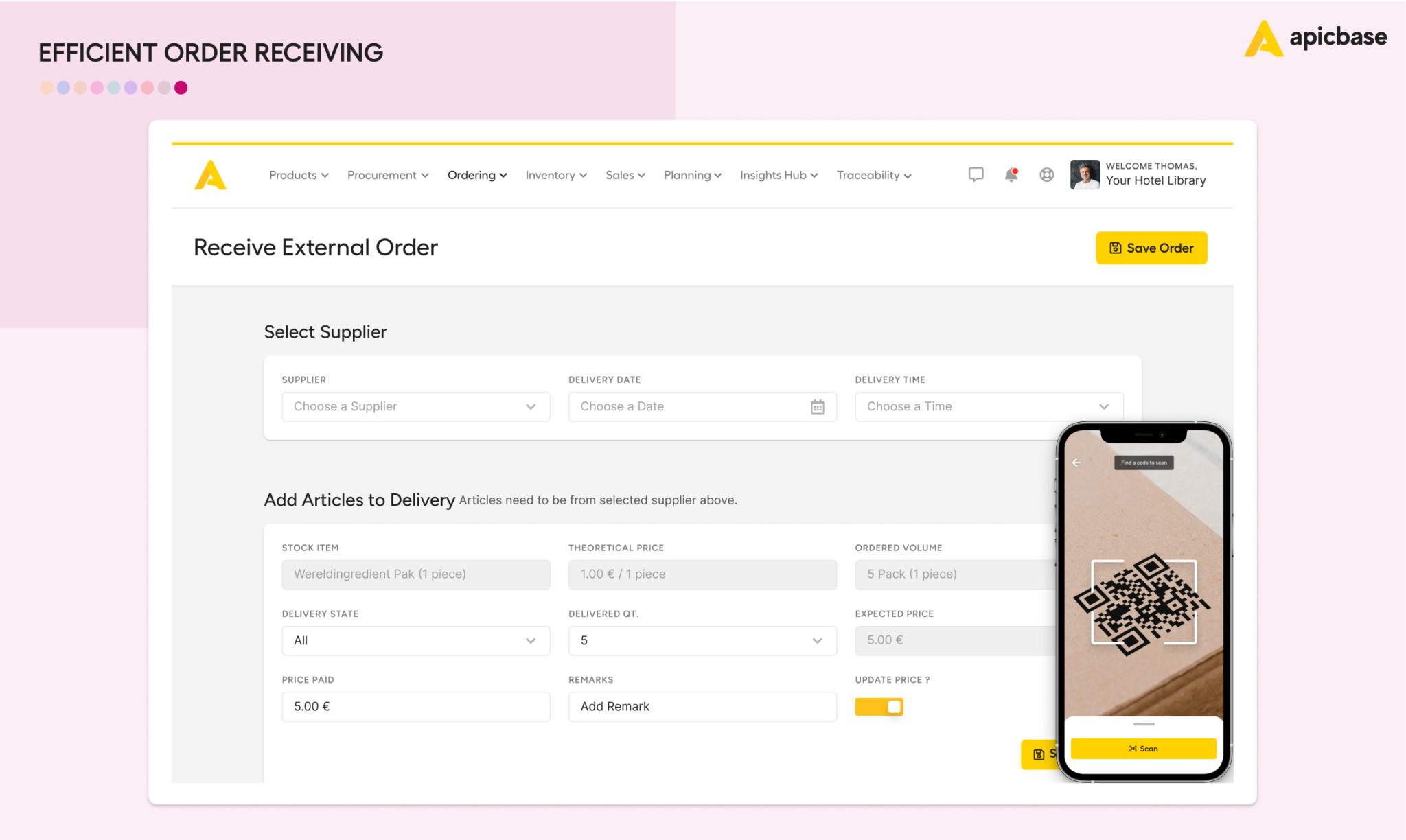
Task: Open the Inventory menu
Action: [556, 175]
